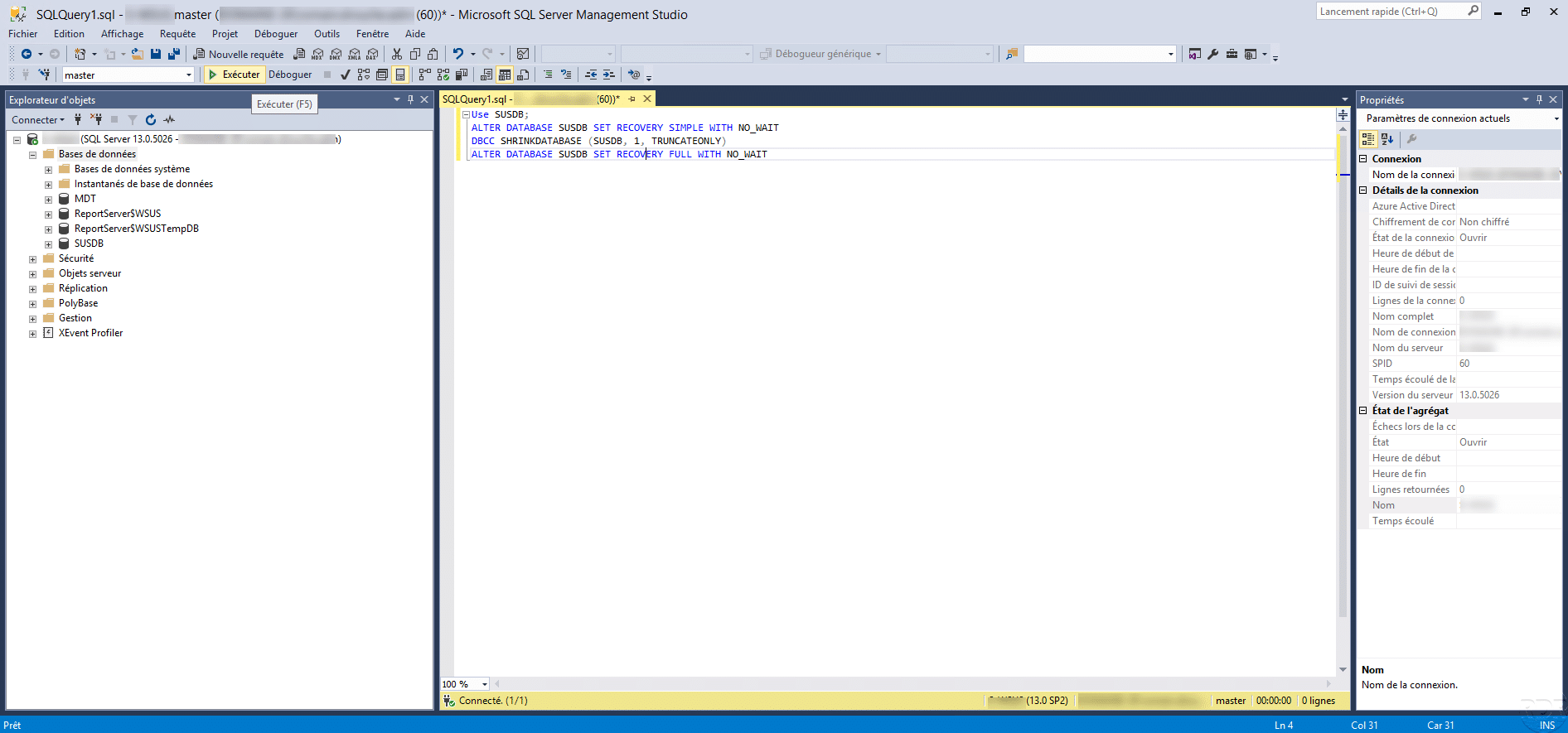
Task: Click the open file folder icon
Action: click(x=138, y=54)
